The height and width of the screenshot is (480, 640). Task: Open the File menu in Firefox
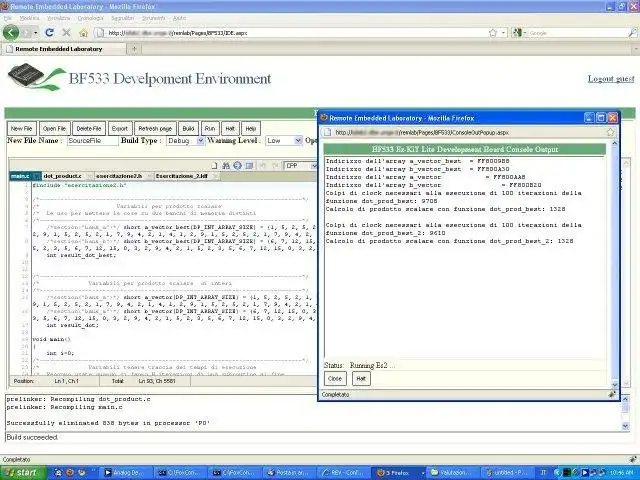point(8,18)
